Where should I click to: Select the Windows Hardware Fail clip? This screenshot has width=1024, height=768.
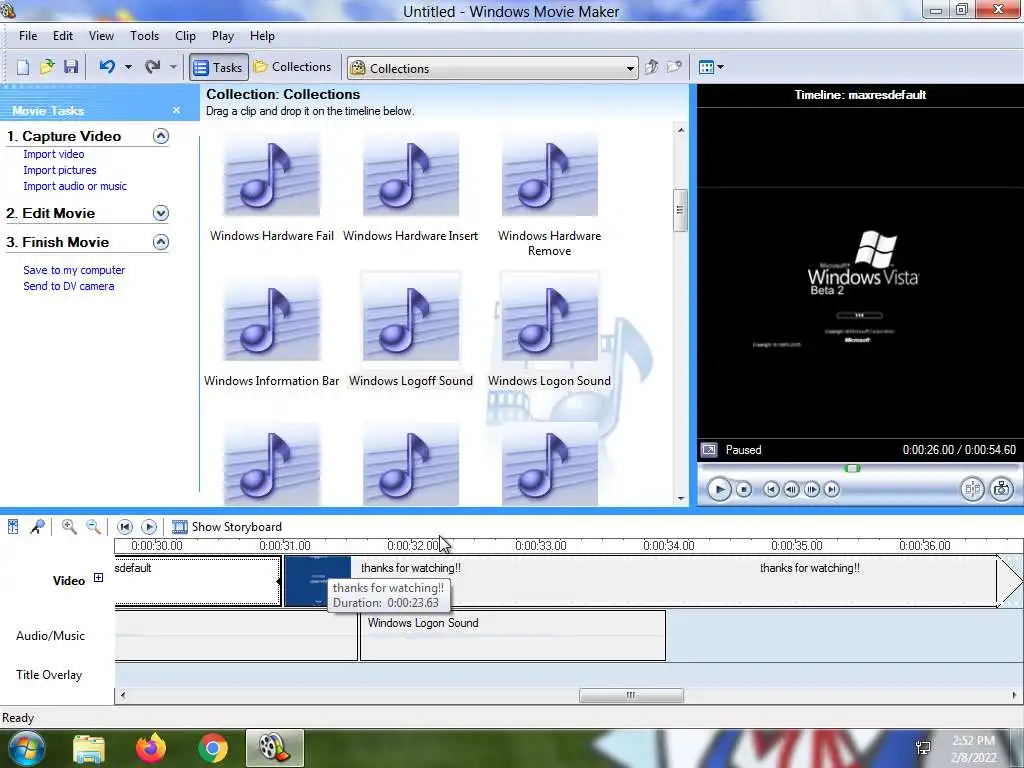click(x=272, y=188)
